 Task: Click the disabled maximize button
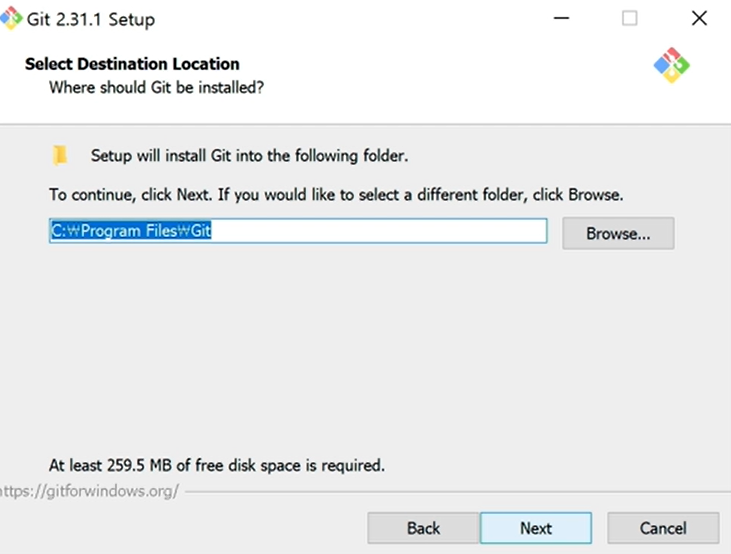pyautogui.click(x=630, y=19)
